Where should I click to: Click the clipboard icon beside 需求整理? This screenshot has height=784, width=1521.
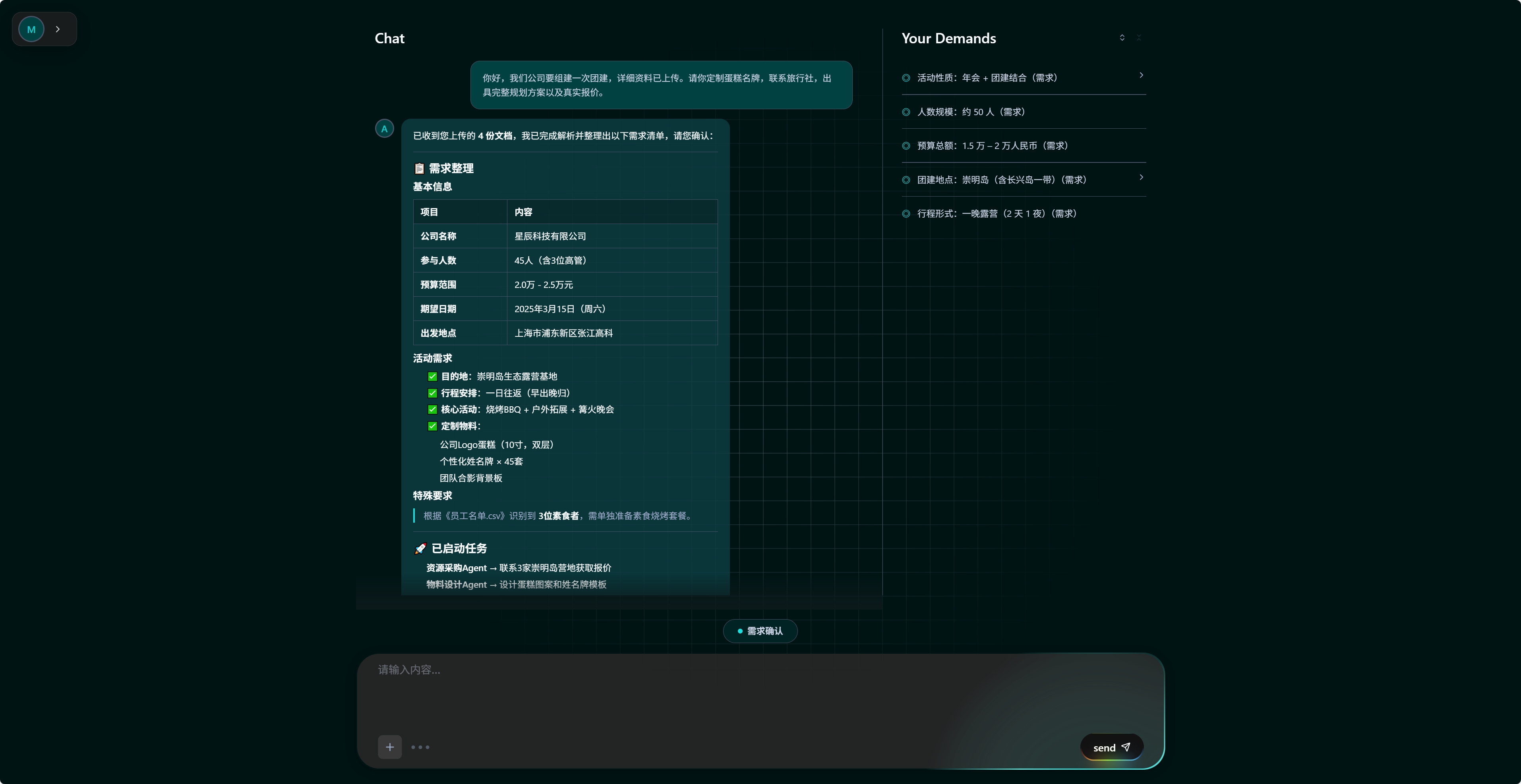pyautogui.click(x=419, y=169)
